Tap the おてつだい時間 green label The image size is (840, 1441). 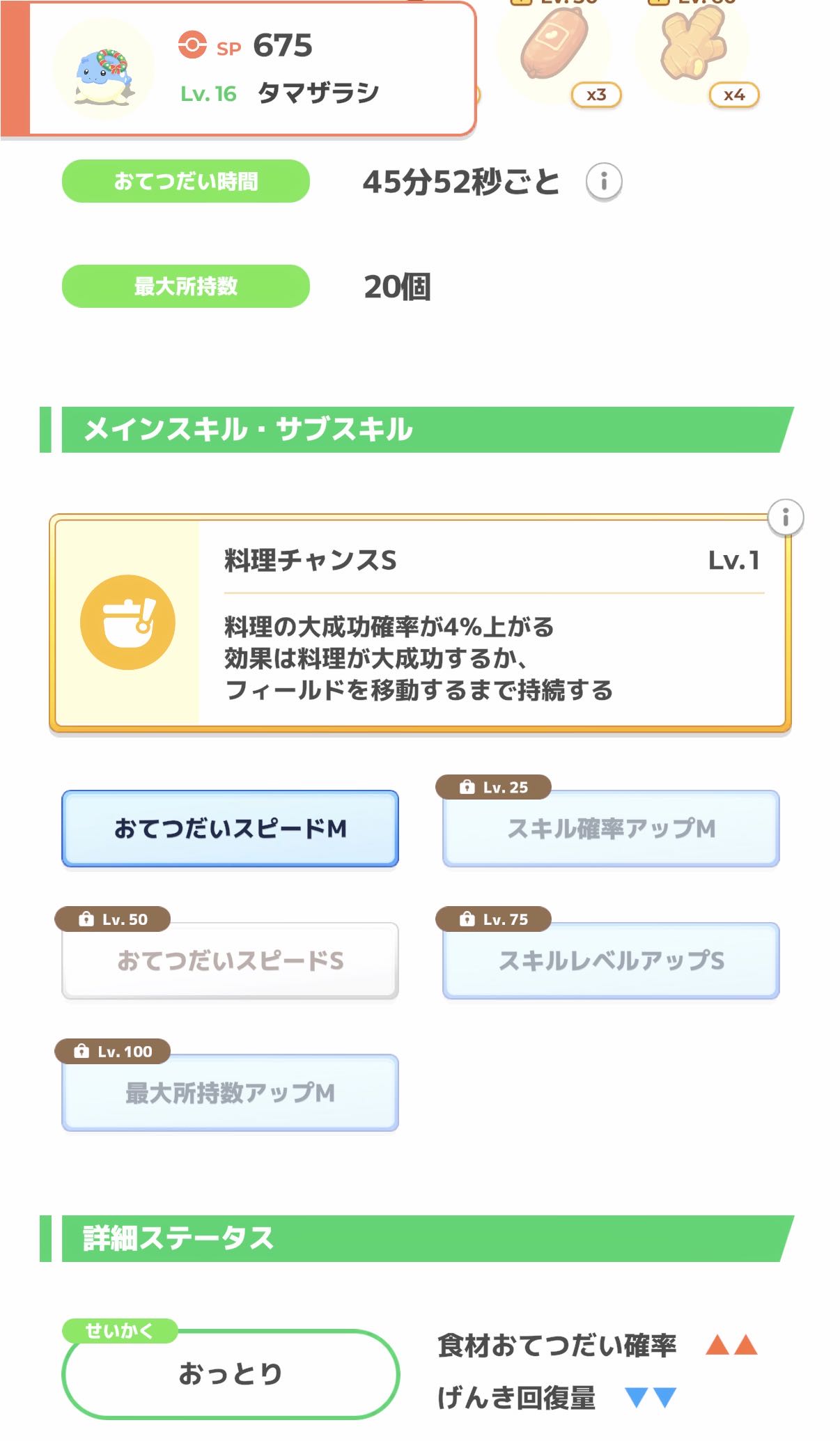[x=186, y=182]
